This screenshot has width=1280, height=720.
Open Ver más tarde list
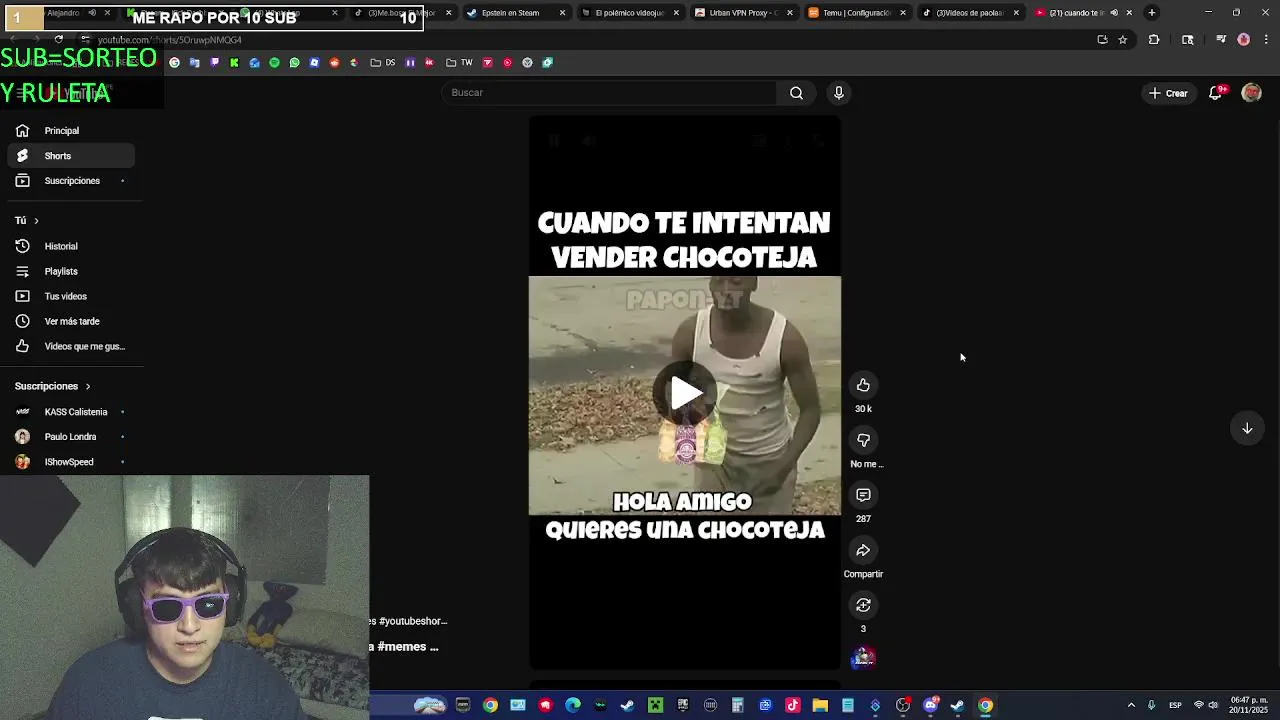[x=70, y=321]
